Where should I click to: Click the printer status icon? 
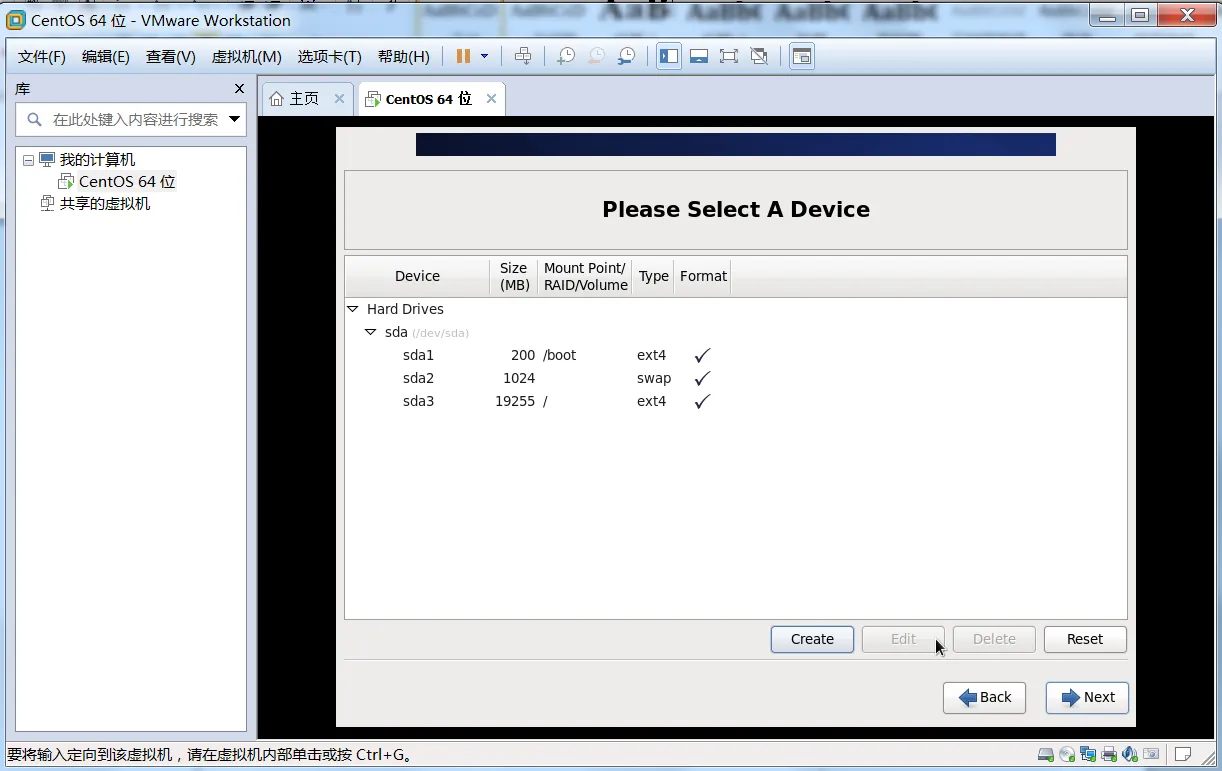click(x=1109, y=754)
